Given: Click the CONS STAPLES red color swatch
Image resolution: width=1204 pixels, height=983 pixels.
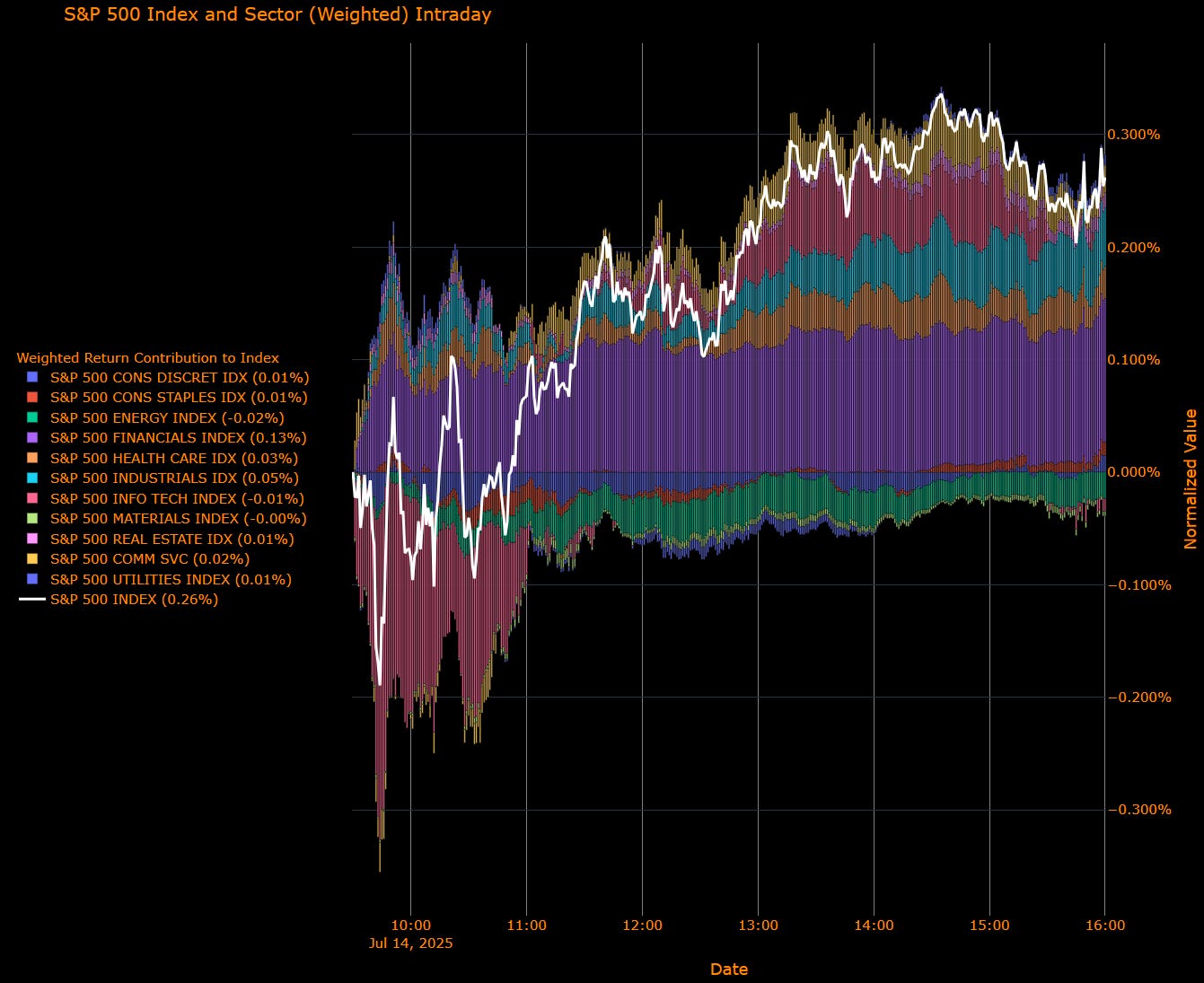Looking at the screenshot, I should pos(32,397).
